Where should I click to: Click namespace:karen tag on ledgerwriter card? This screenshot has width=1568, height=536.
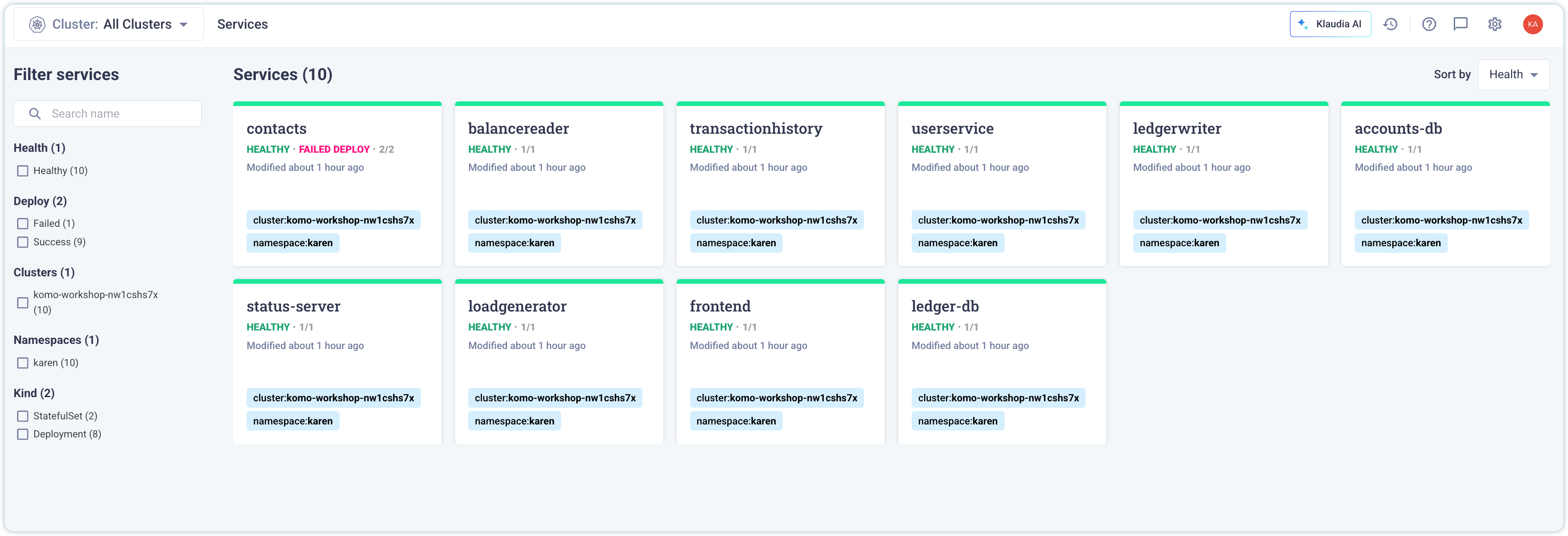pyautogui.click(x=1179, y=243)
